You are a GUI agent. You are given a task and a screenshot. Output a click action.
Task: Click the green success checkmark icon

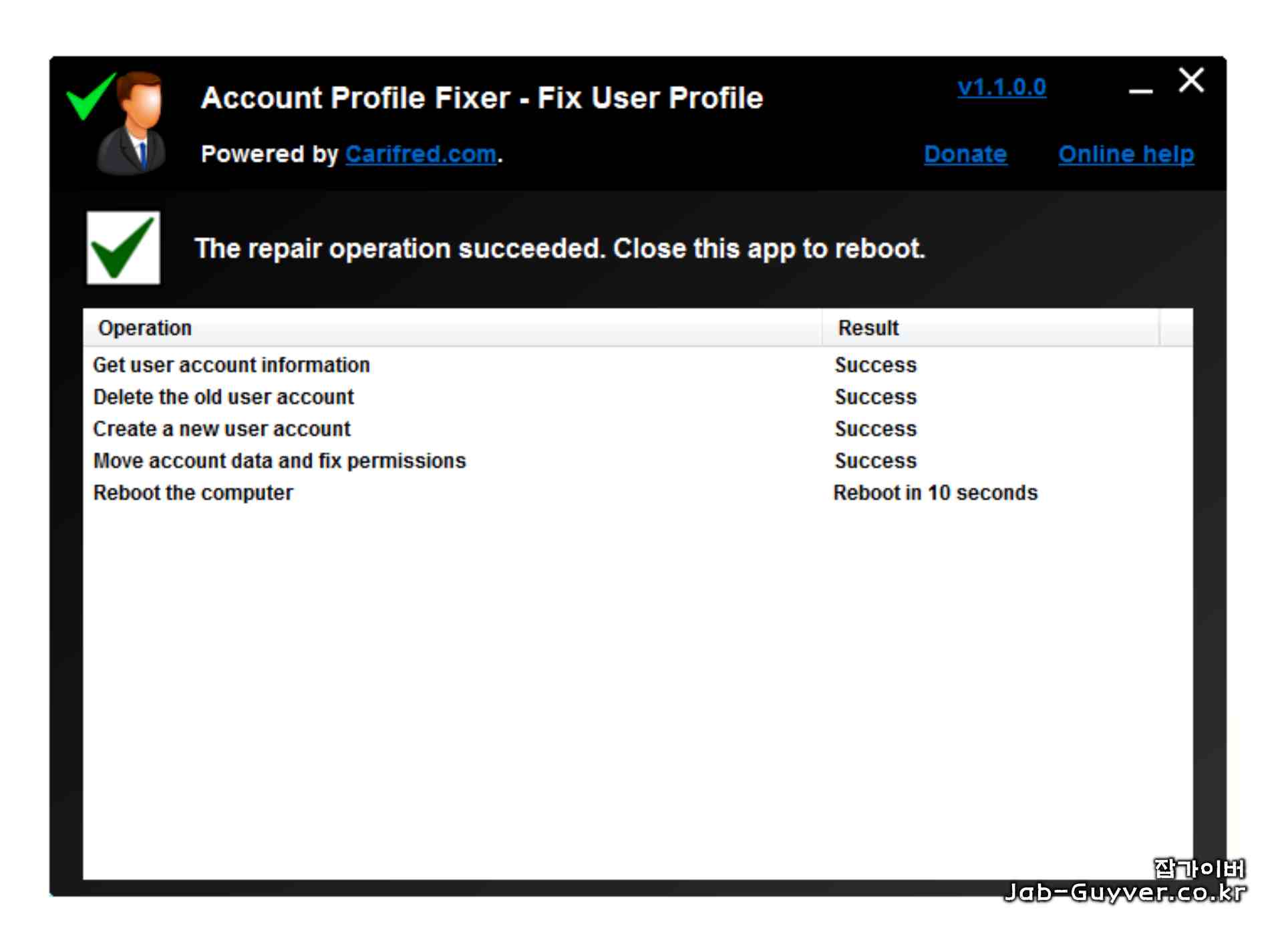click(x=123, y=249)
